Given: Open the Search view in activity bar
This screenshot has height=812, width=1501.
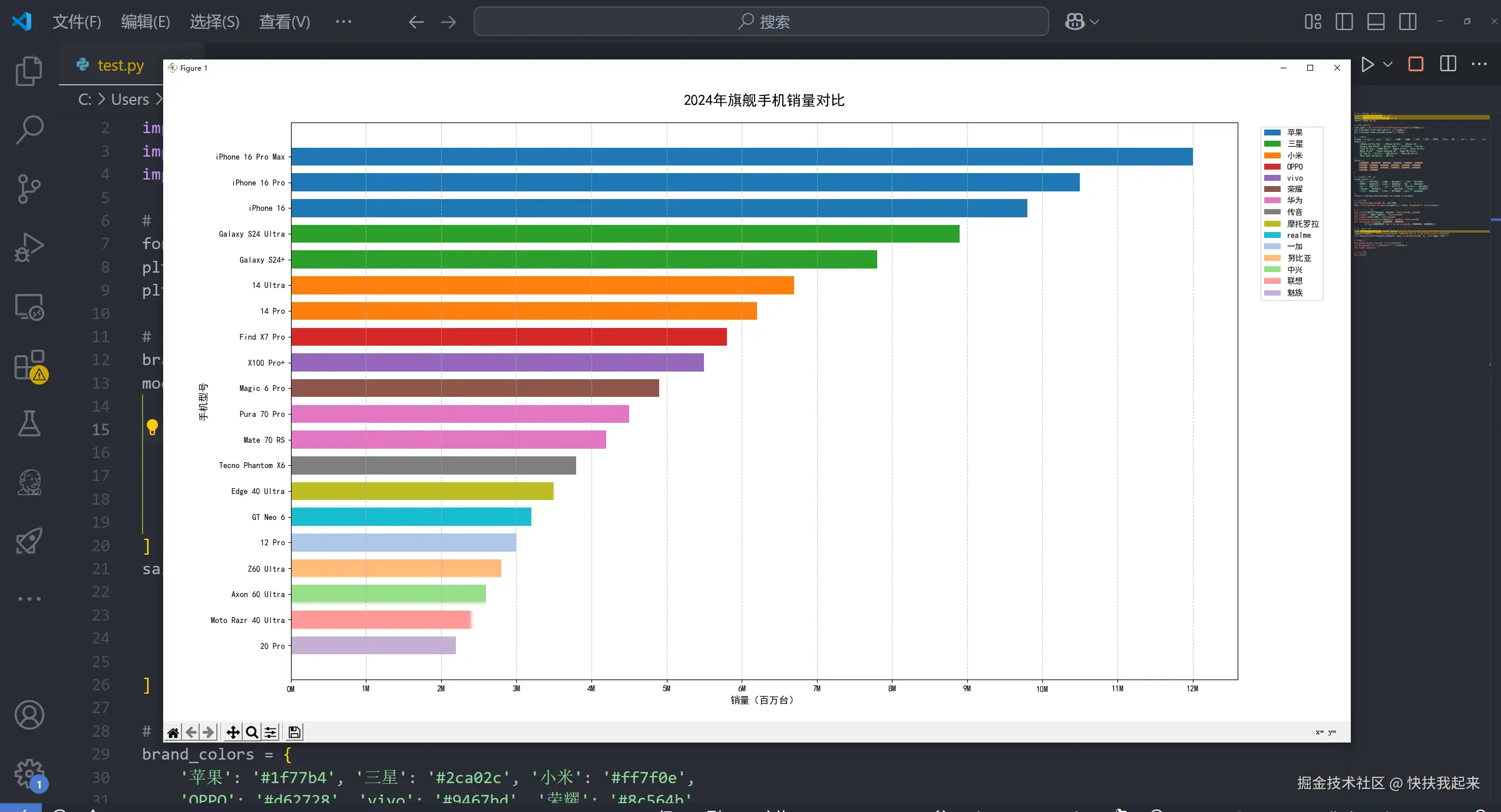Looking at the screenshot, I should (29, 130).
